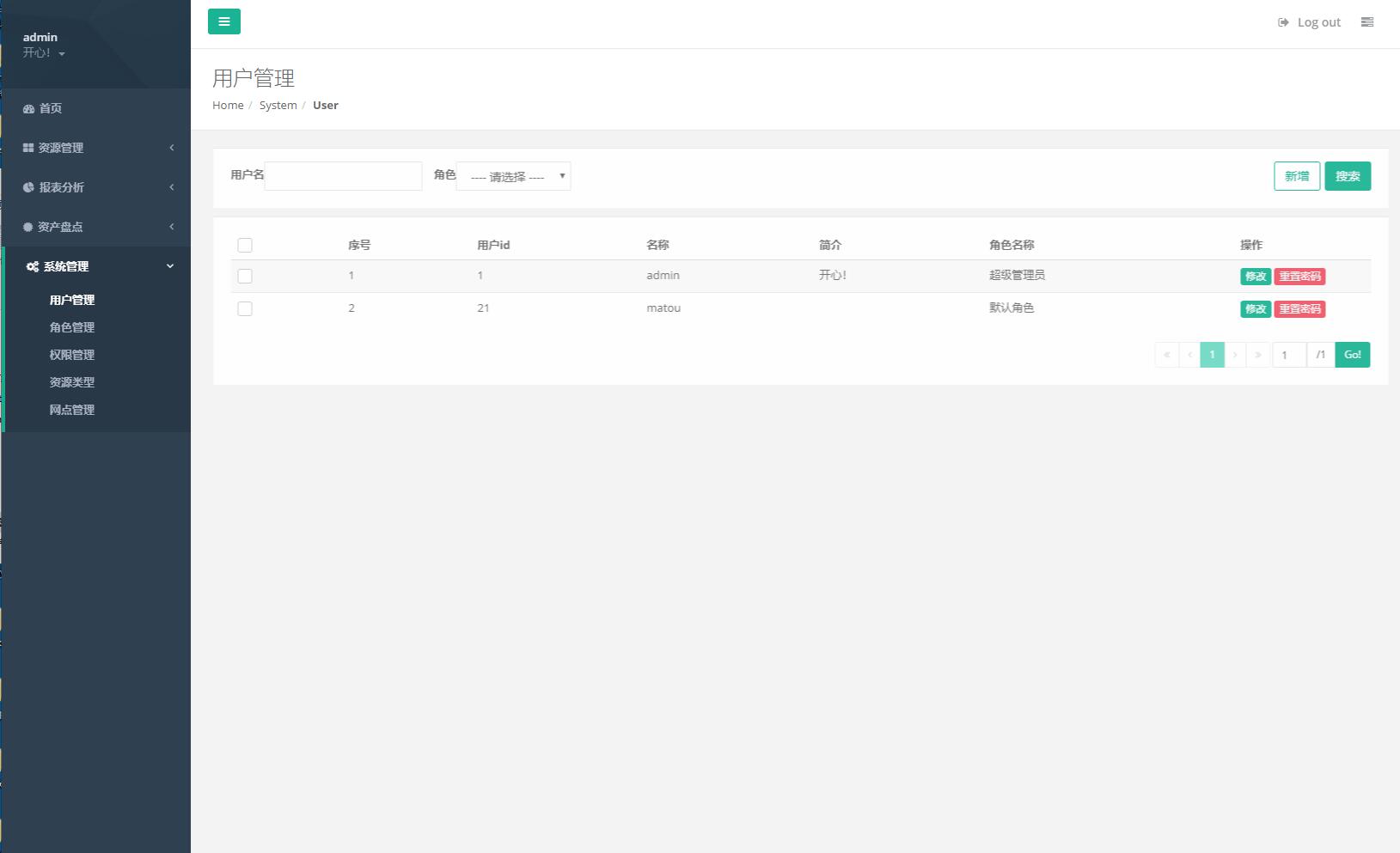The width and height of the screenshot is (1400, 853).
Task: Click the 用户管理 page heading
Action: click(254, 78)
